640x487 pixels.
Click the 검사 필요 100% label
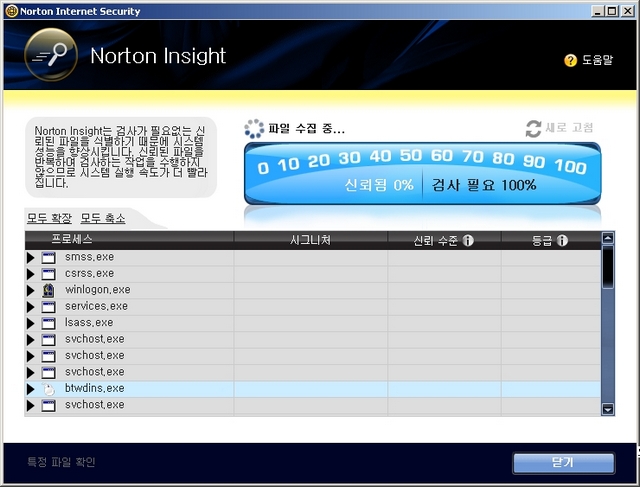point(484,185)
